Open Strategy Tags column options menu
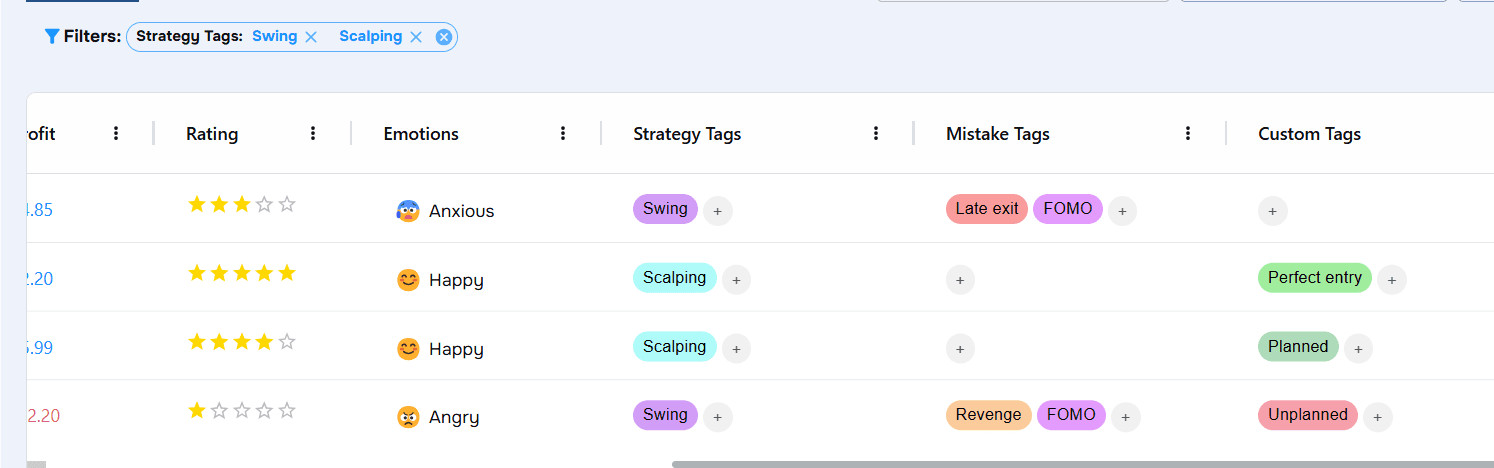This screenshot has width=1494, height=468. click(876, 133)
